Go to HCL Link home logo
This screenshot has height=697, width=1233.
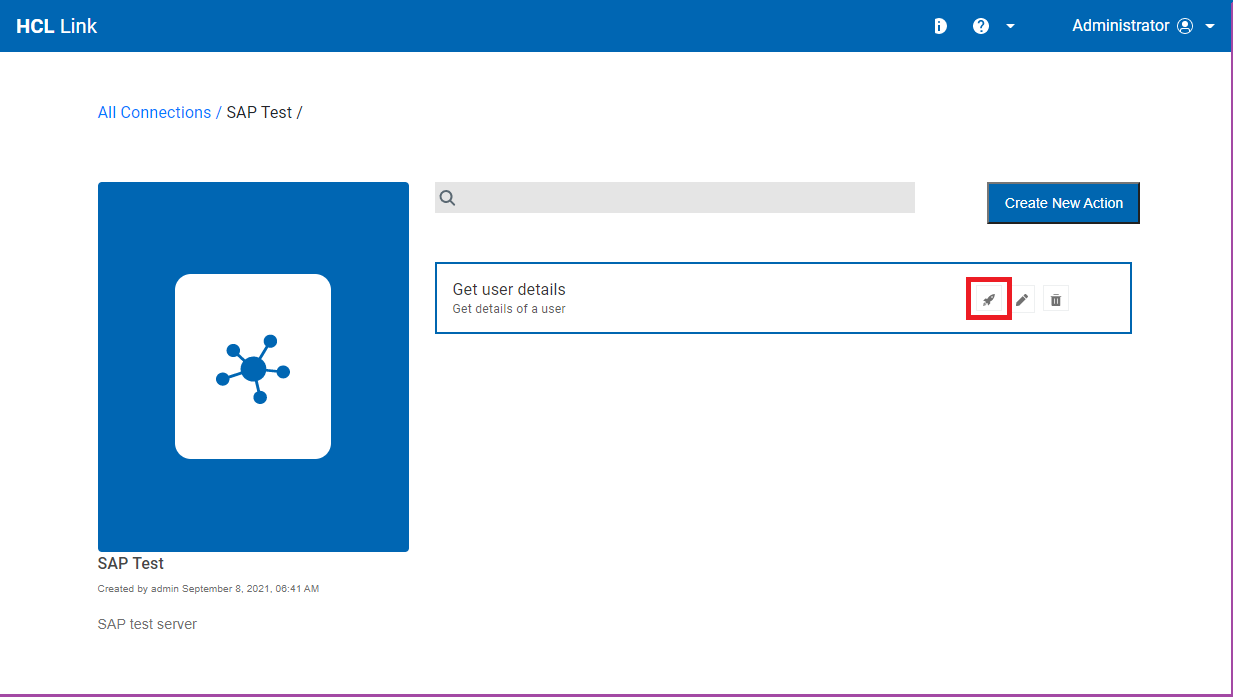57,26
